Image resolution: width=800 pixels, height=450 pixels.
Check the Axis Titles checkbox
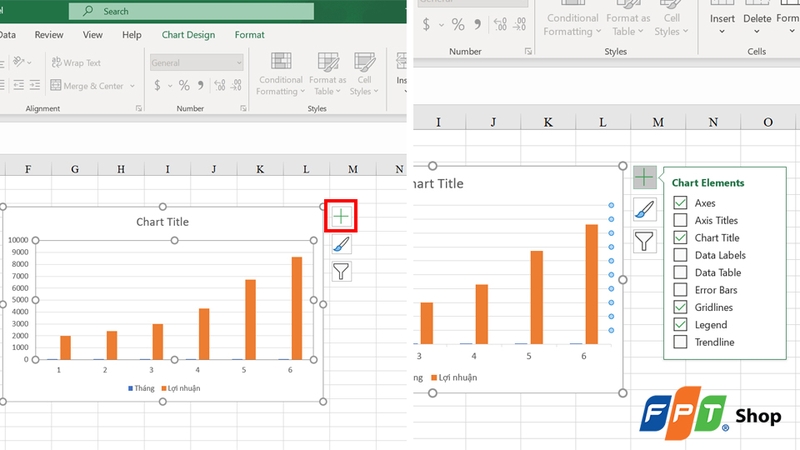[680, 220]
